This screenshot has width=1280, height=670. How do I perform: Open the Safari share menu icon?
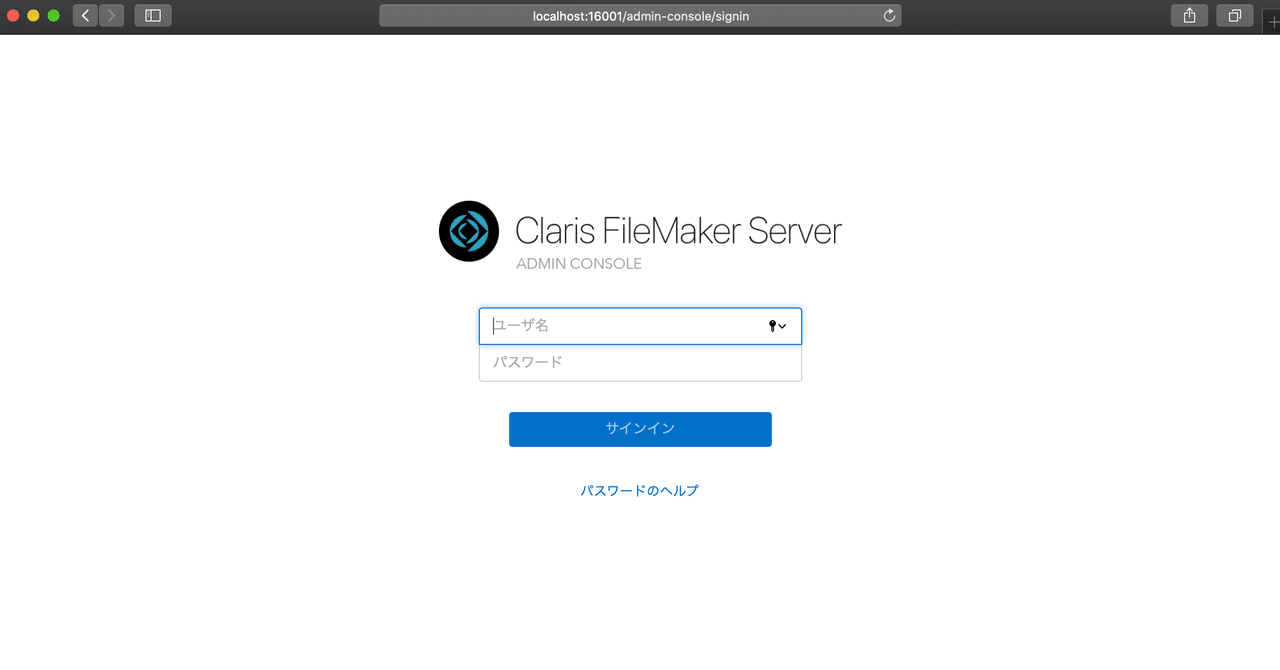(1189, 16)
